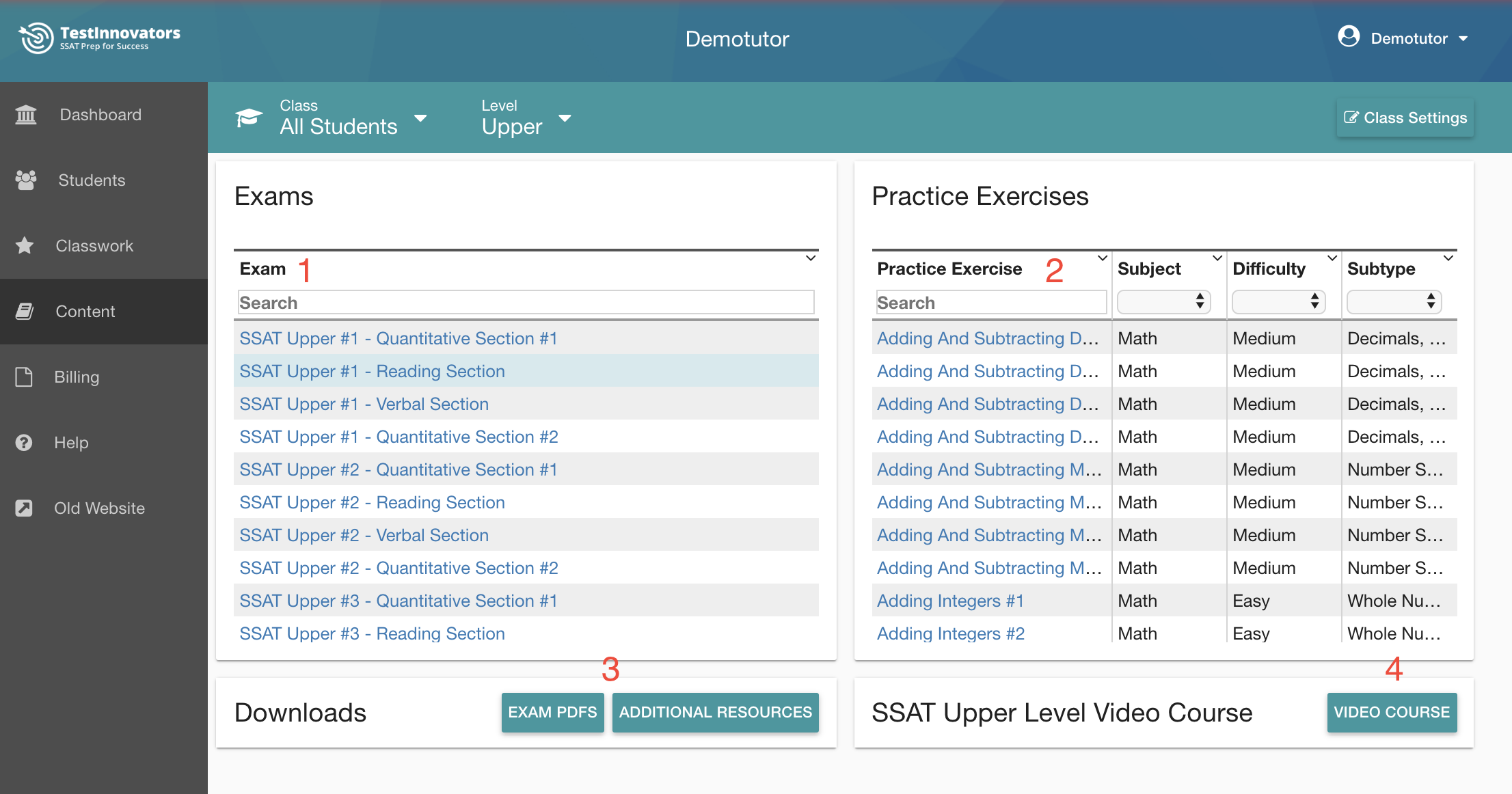Open SSAT Upper #2 - Quantitative Section #2
Viewport: 1512px width, 794px height.
(x=399, y=568)
